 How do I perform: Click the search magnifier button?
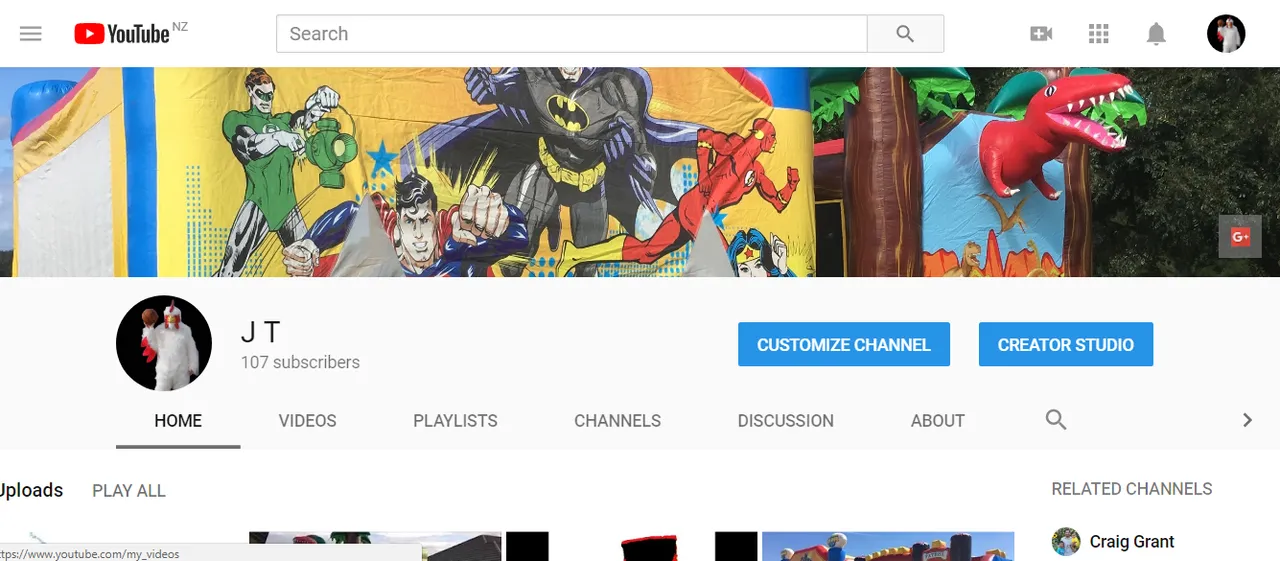pos(905,34)
